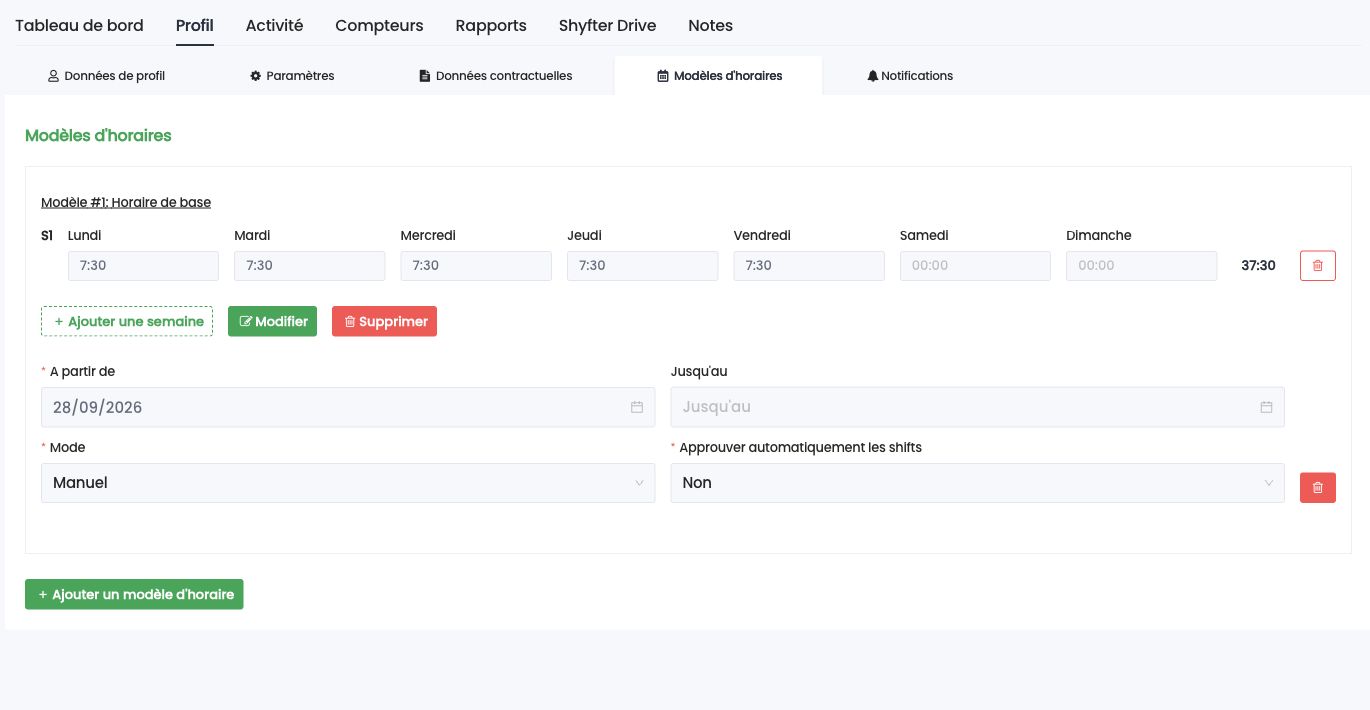The image size is (1370, 710).
Task: Click the Vendredi hours field
Action: pyautogui.click(x=809, y=266)
